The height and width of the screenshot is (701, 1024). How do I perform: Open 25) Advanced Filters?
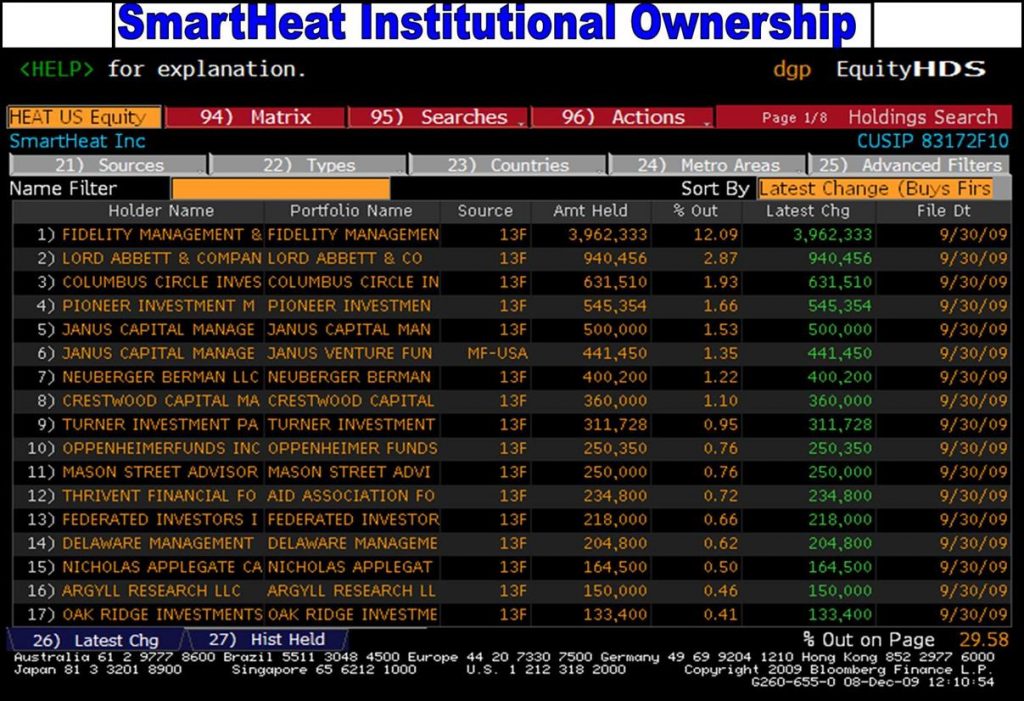pos(909,165)
